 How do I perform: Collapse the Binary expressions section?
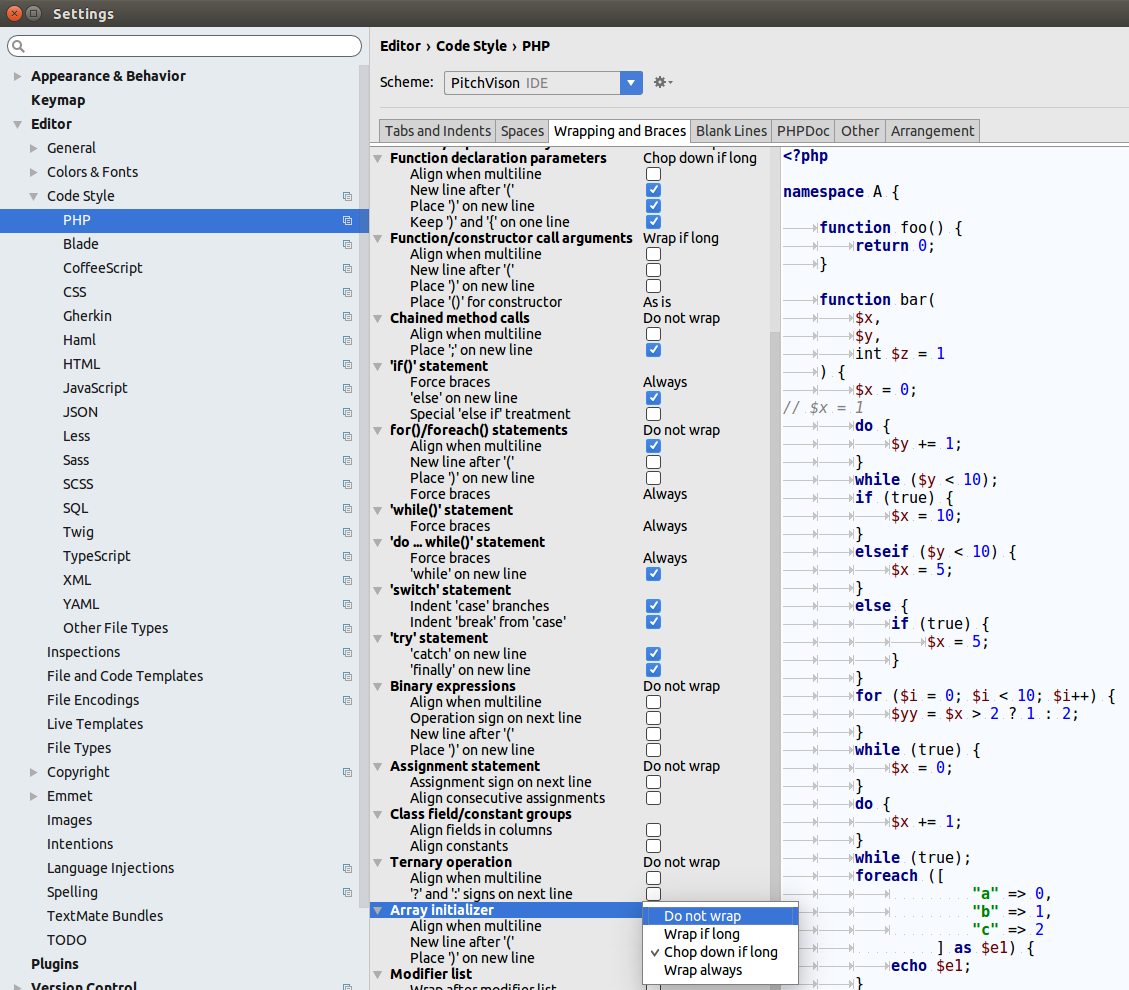[378, 686]
